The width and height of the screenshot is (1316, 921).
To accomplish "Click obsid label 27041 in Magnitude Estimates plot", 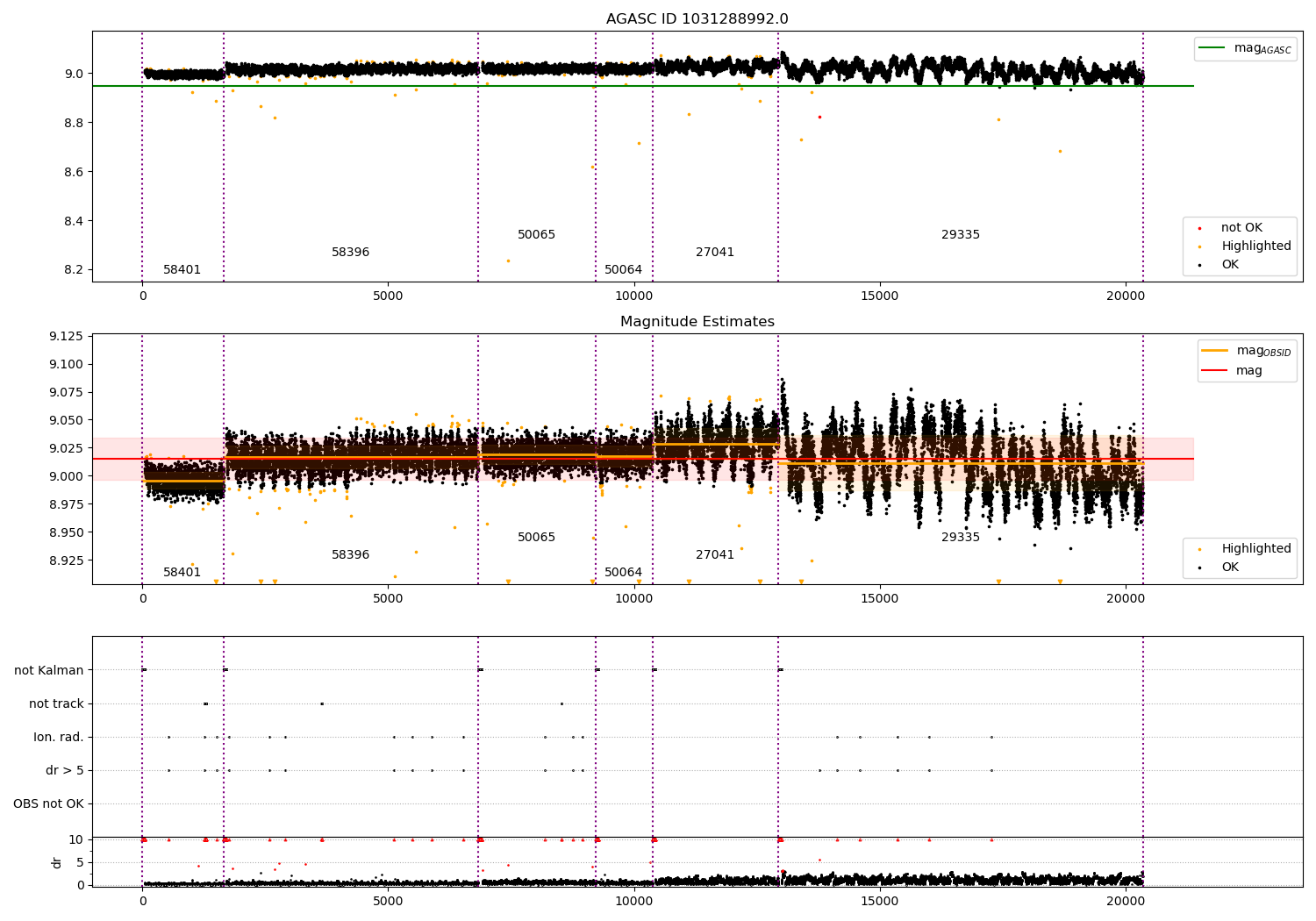I will click(x=715, y=555).
